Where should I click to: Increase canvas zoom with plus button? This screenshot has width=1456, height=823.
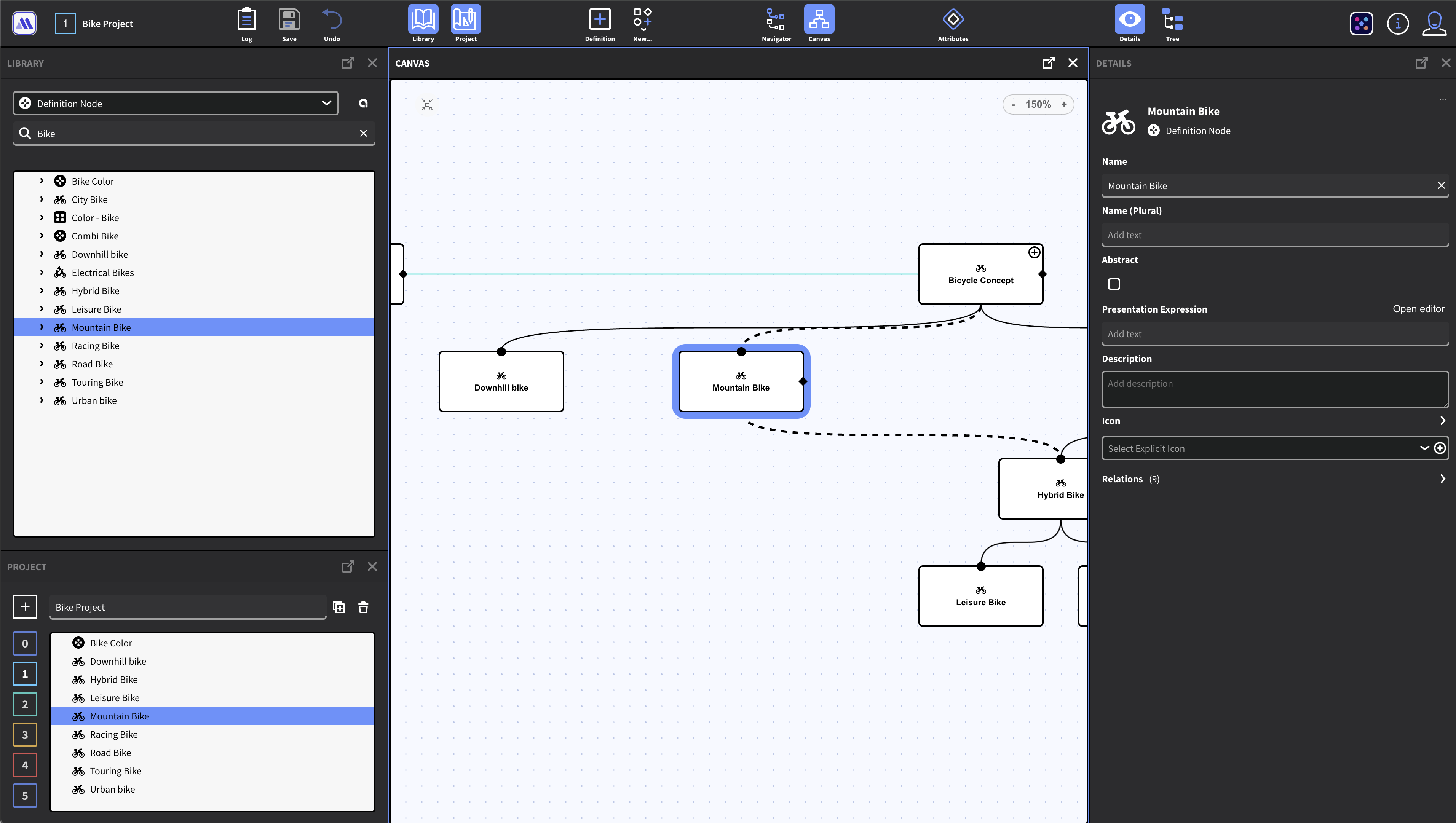coord(1064,105)
